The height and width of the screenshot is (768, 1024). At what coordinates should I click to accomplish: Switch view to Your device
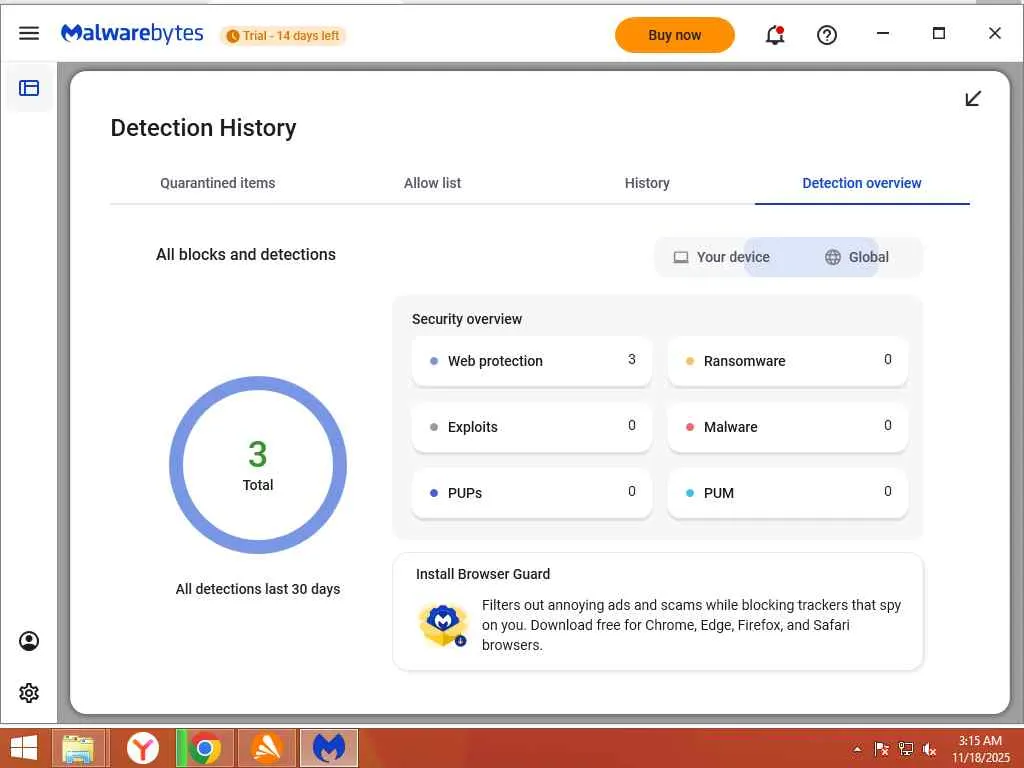pos(721,257)
